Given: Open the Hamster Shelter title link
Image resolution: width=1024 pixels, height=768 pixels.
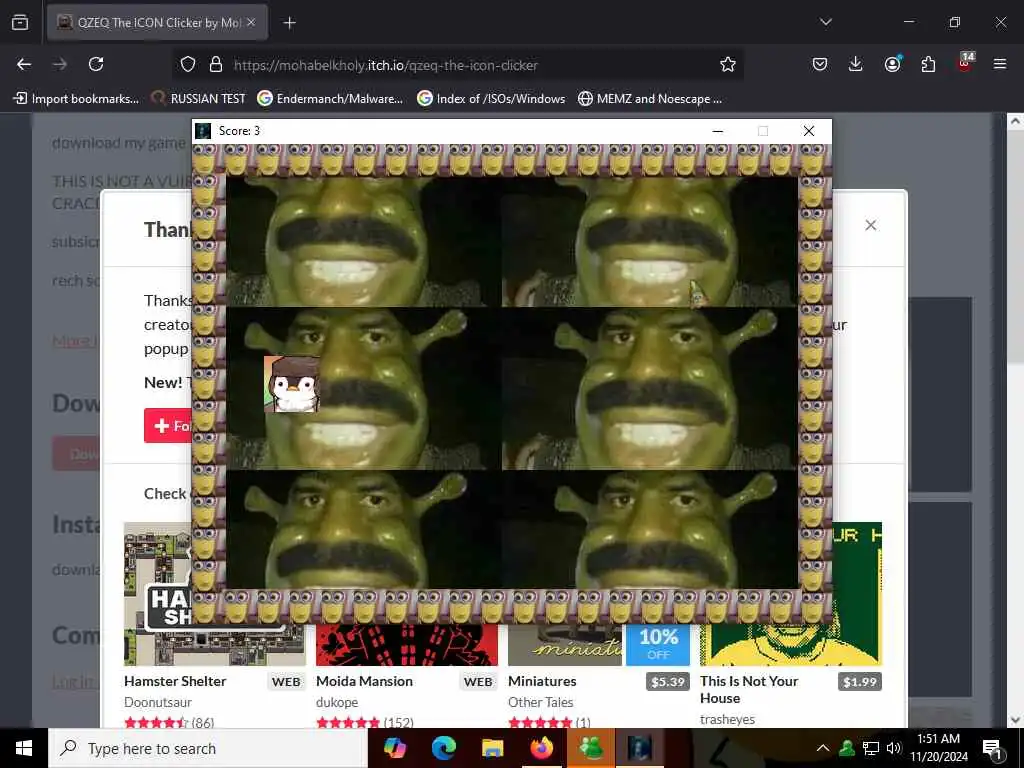Looking at the screenshot, I should click(x=175, y=681).
